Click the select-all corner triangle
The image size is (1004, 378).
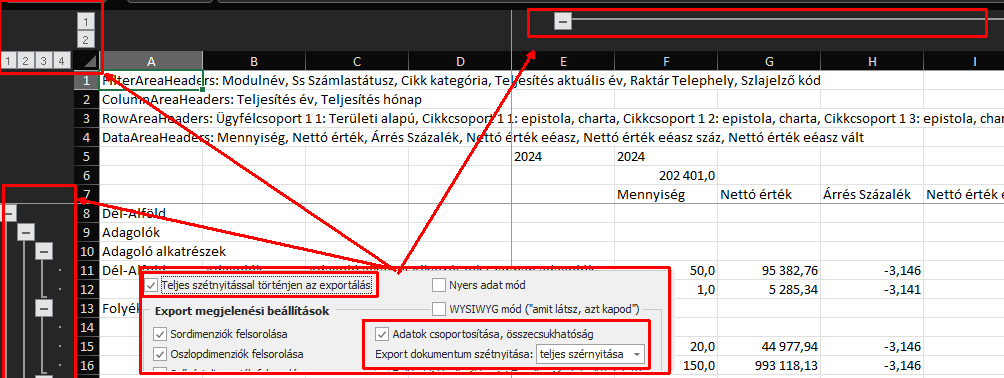pyautogui.click(x=86, y=61)
